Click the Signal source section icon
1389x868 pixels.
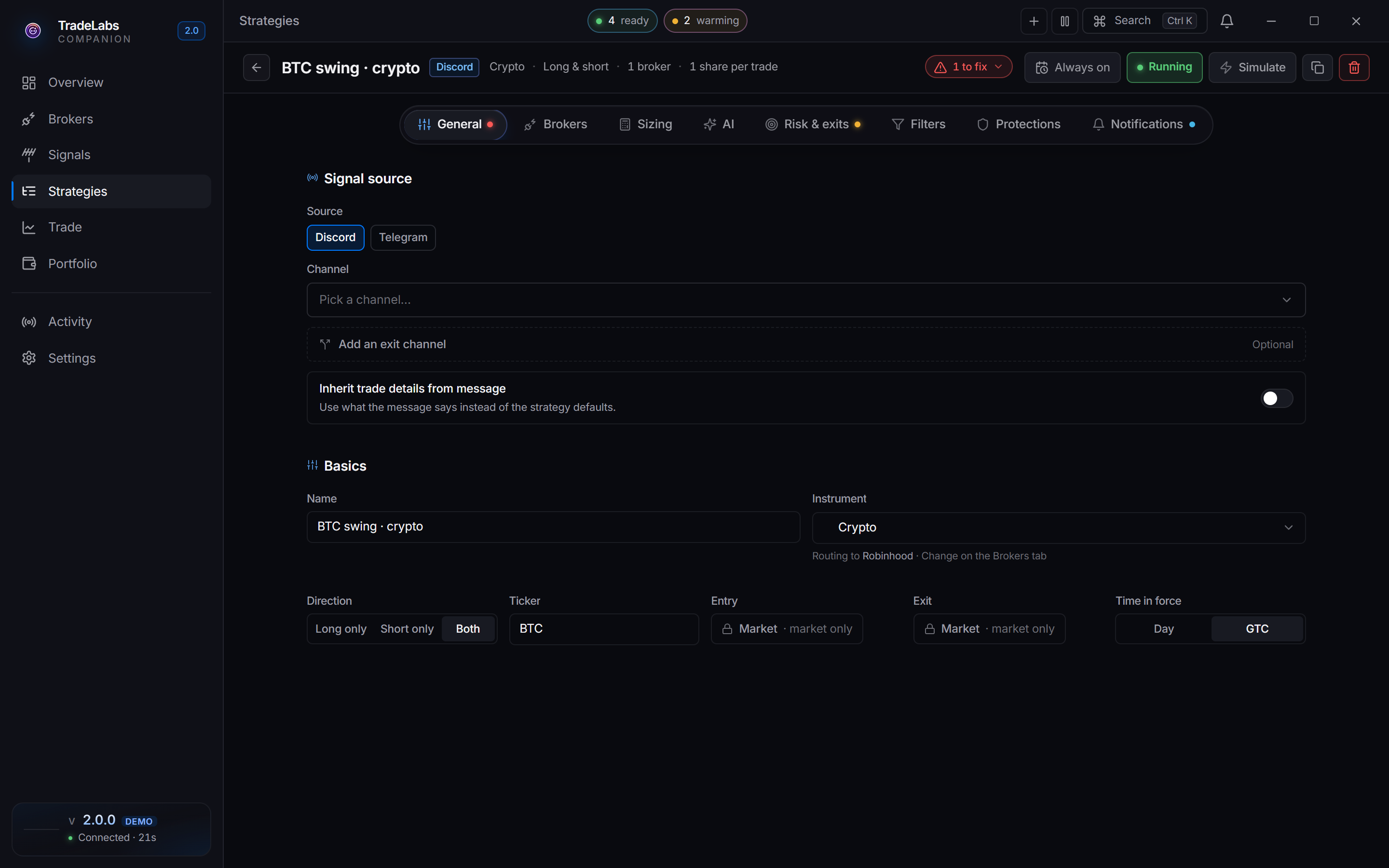[x=312, y=178]
